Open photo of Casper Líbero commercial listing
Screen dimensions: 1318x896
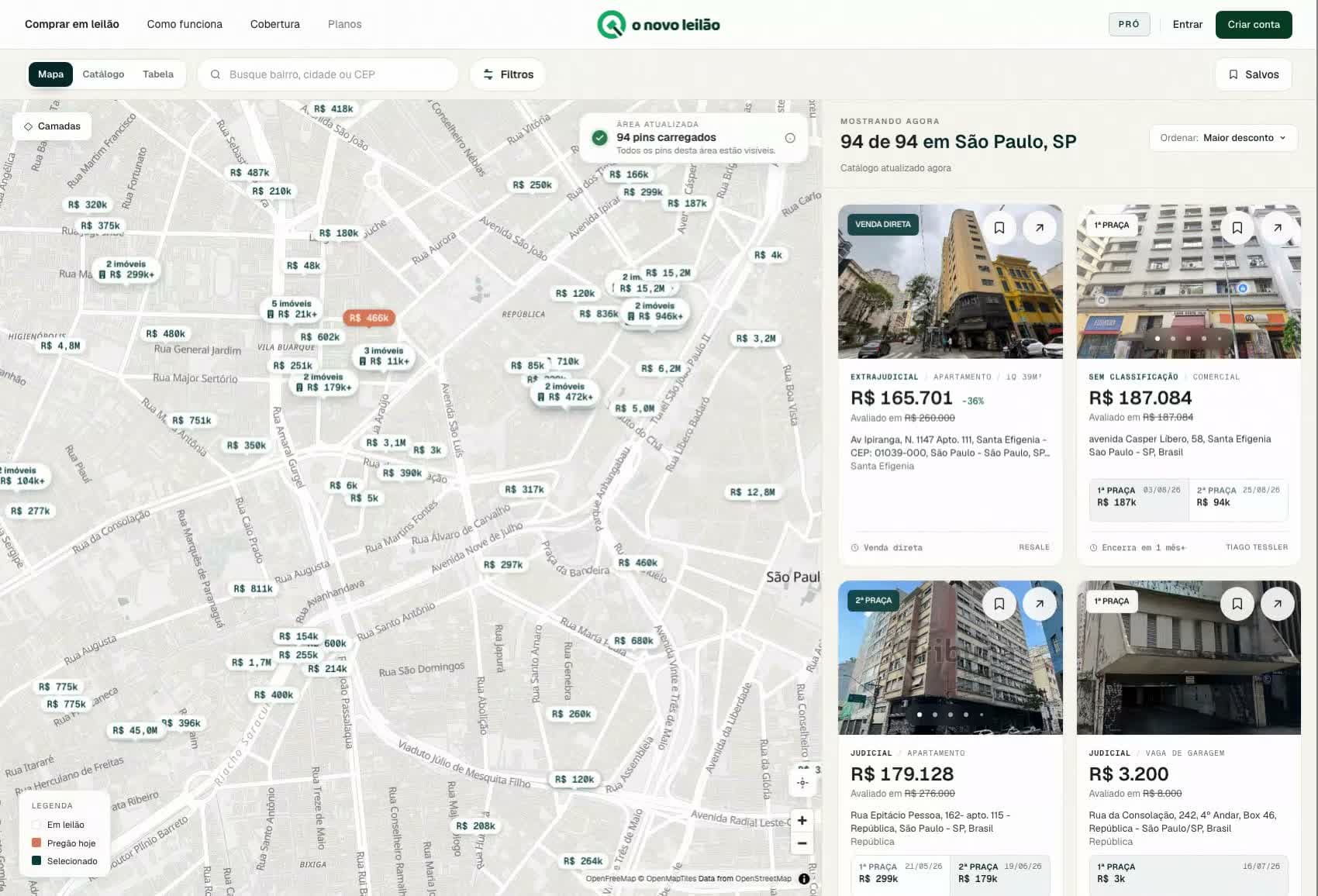click(x=1189, y=281)
